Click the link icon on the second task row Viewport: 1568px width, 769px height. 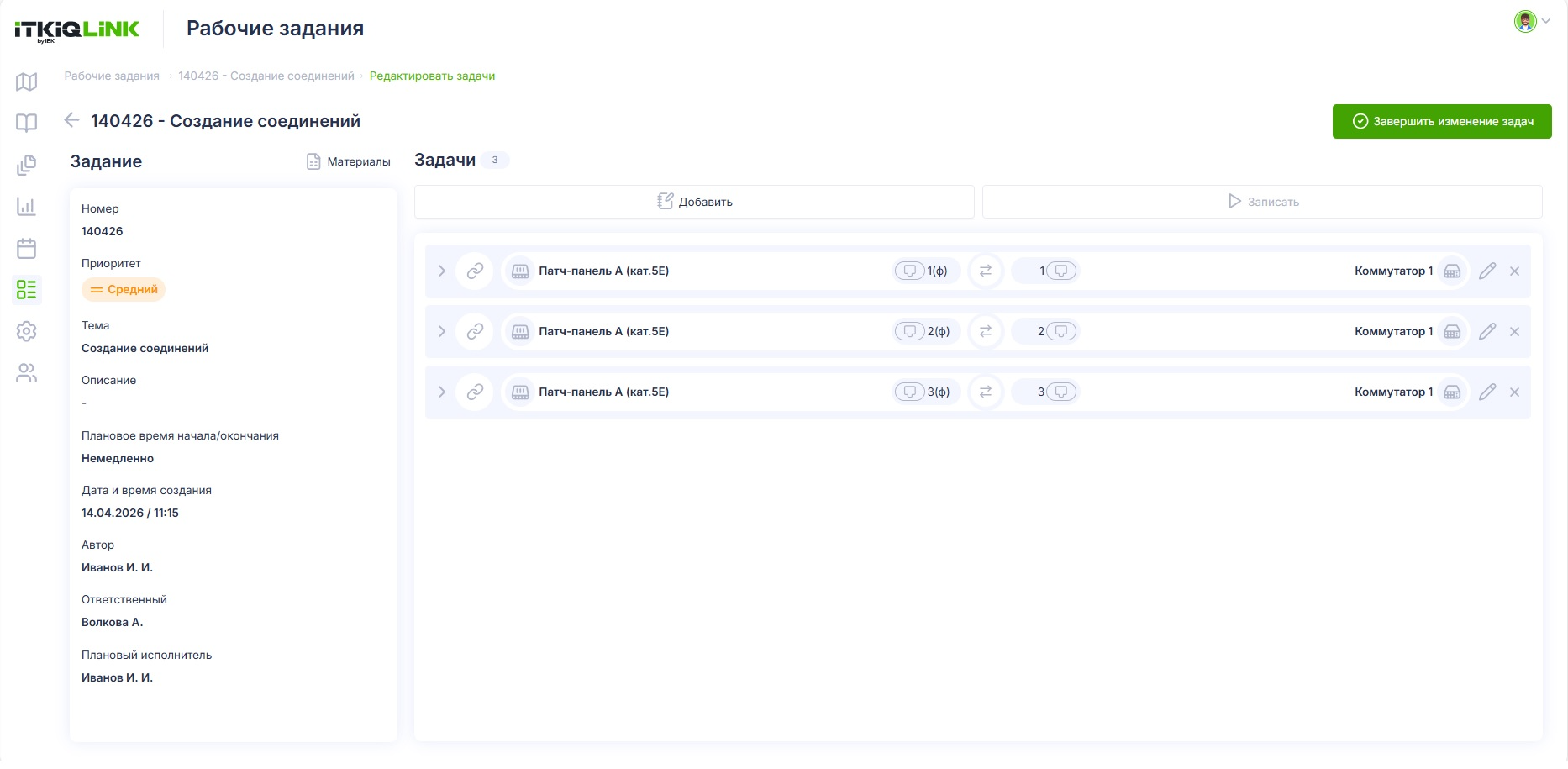point(475,331)
